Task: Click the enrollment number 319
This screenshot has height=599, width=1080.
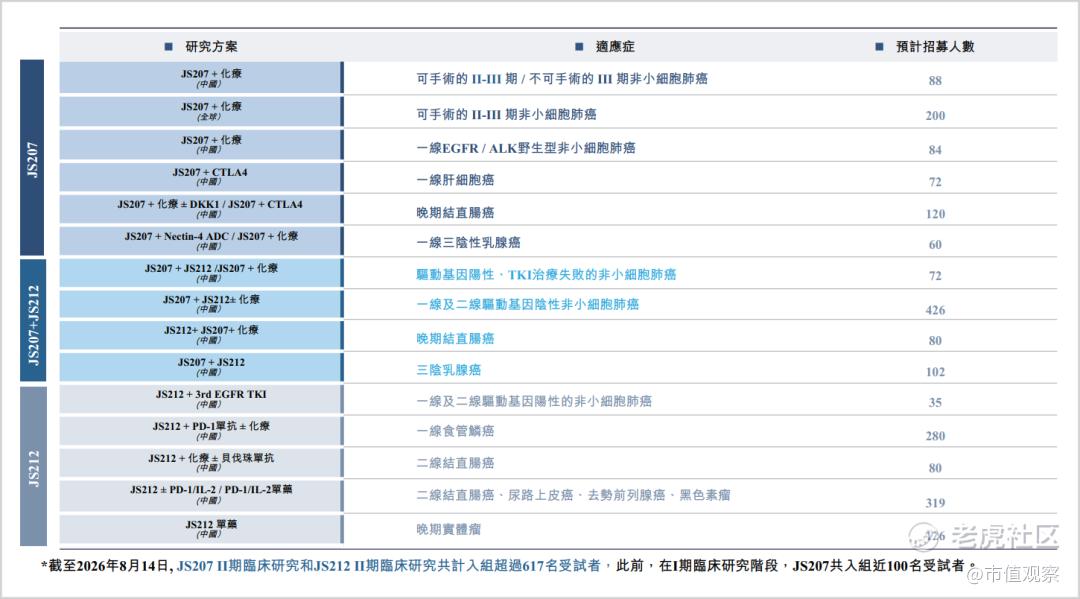Action: point(935,503)
